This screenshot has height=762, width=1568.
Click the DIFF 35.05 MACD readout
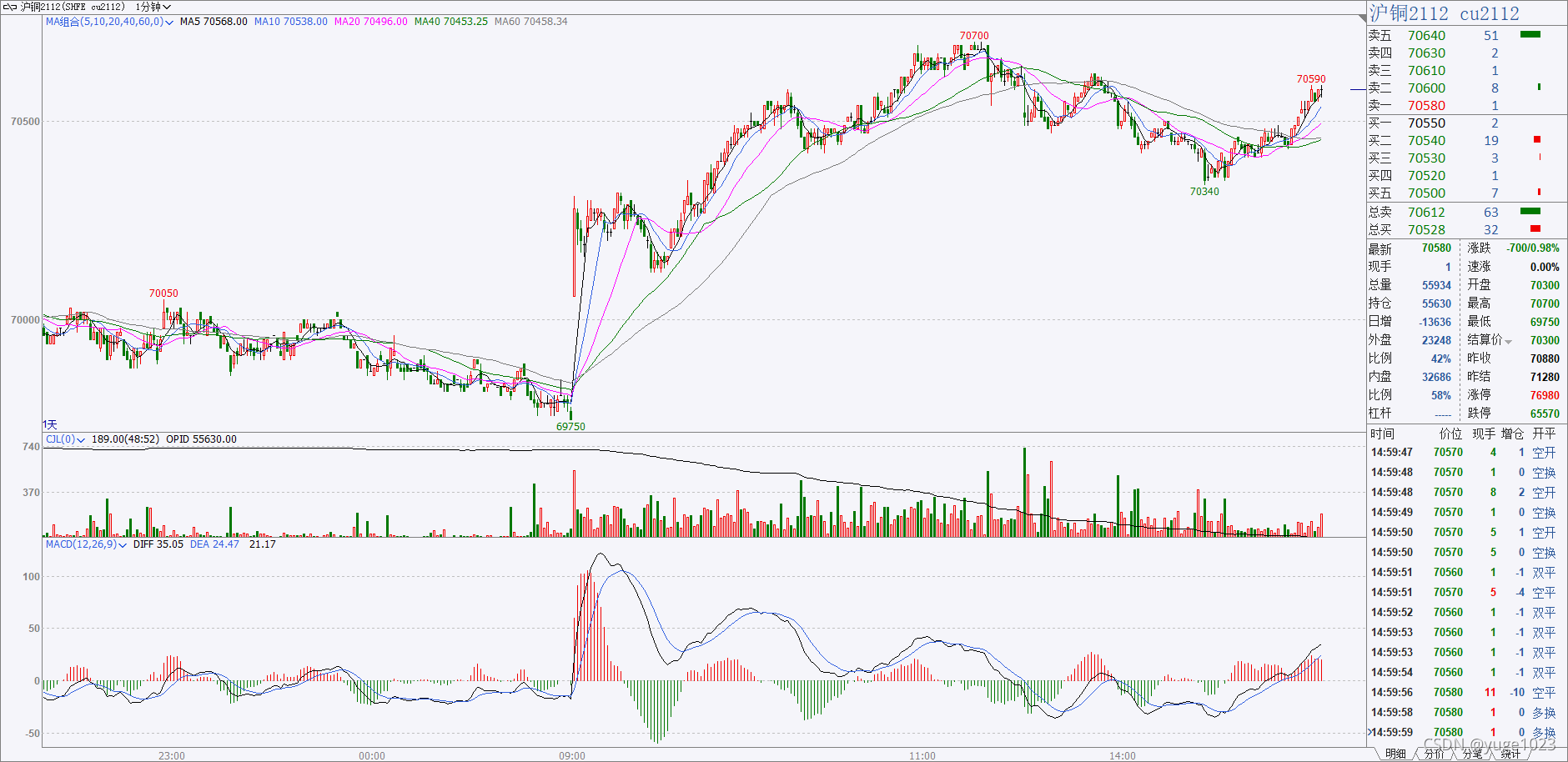click(x=158, y=544)
